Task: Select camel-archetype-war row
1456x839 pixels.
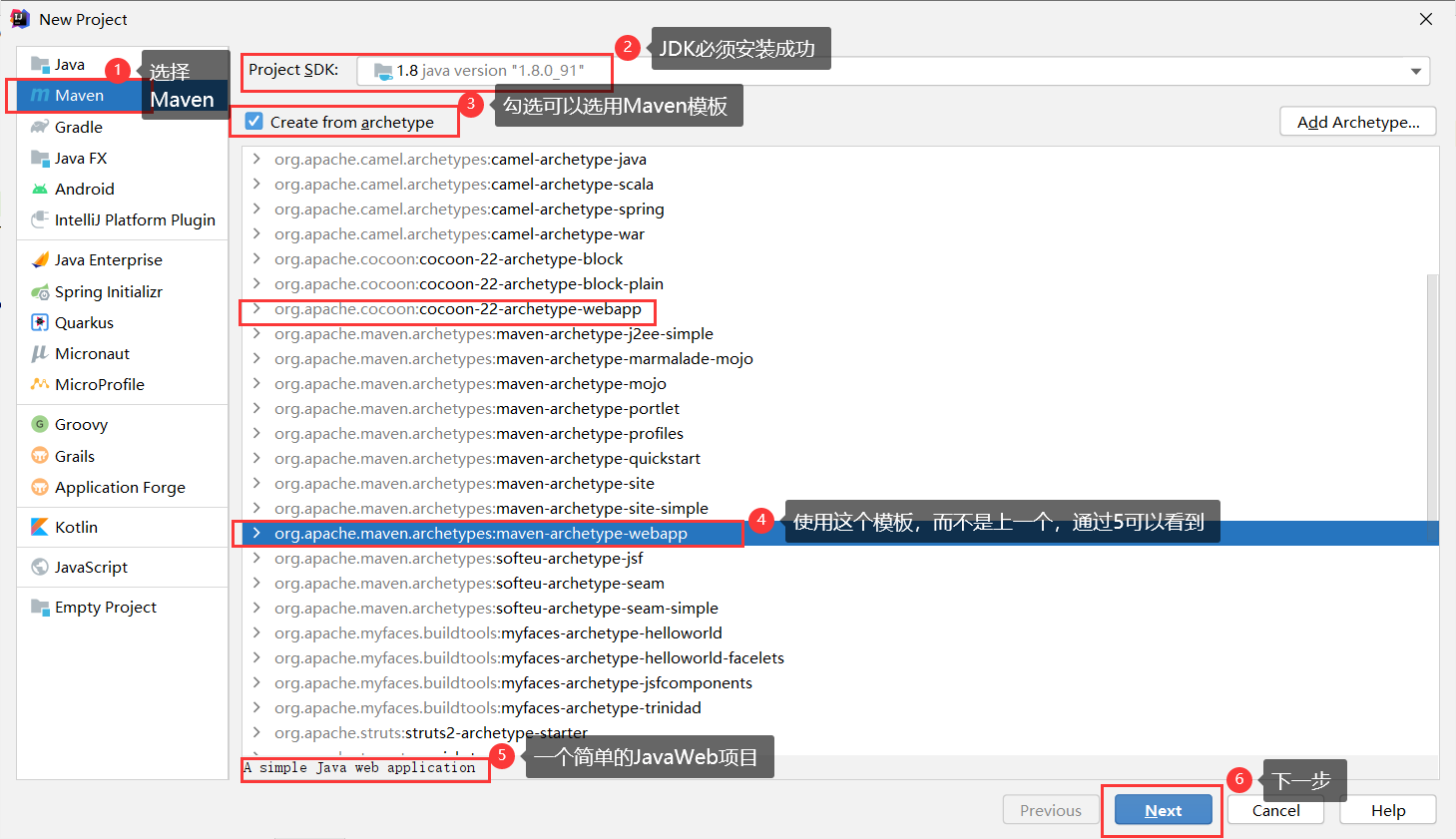Action: pos(840,233)
